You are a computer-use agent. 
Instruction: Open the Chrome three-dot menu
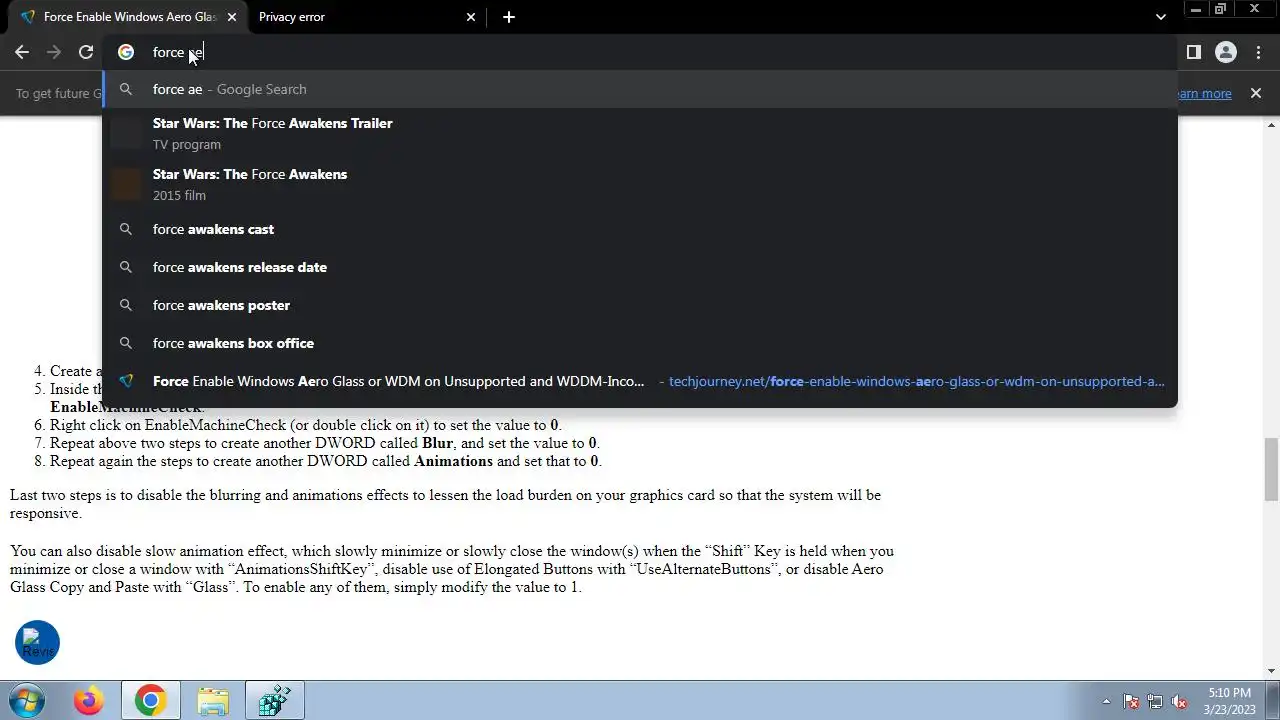(x=1258, y=52)
